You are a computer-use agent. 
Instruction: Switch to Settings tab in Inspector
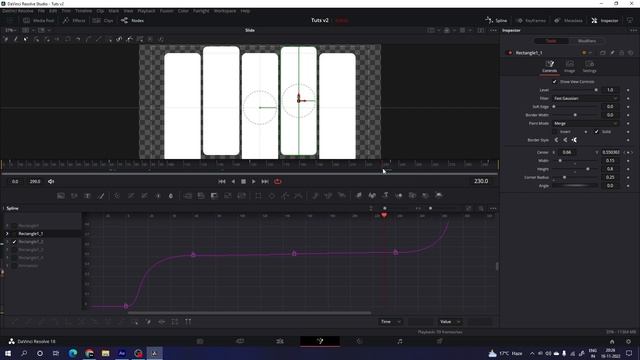click(589, 67)
